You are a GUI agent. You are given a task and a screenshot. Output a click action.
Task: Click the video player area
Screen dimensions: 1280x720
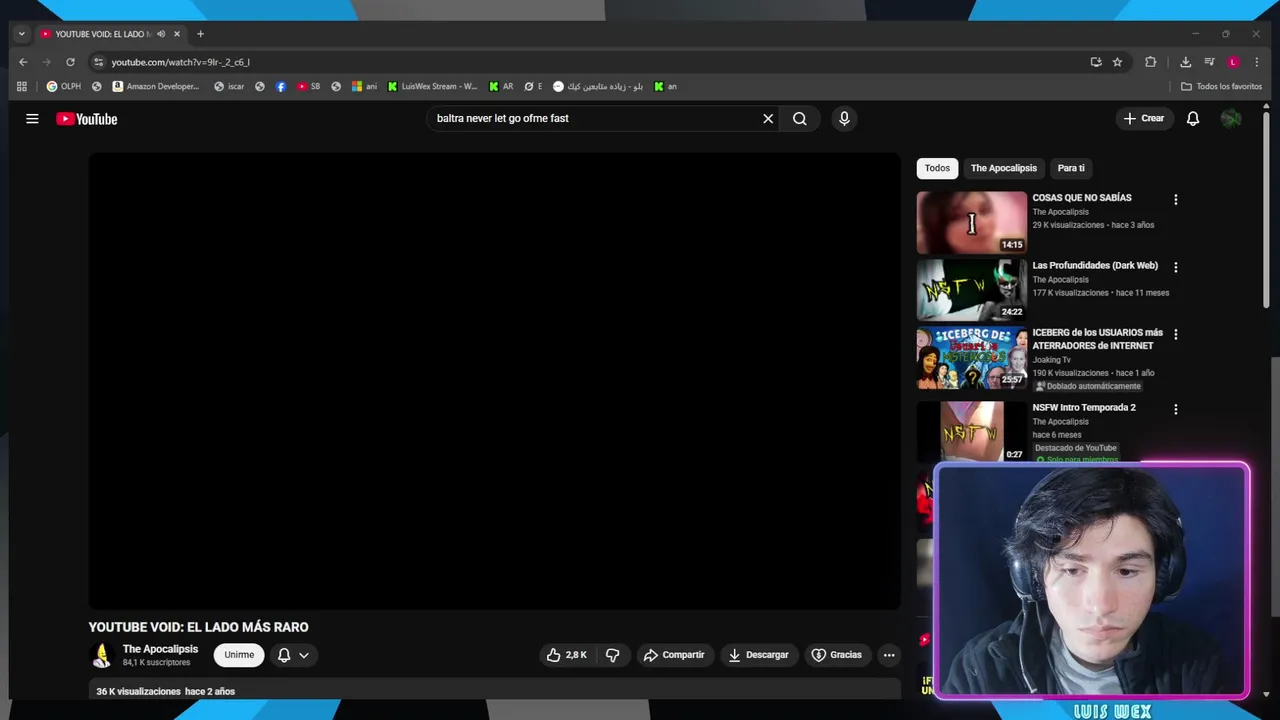494,381
